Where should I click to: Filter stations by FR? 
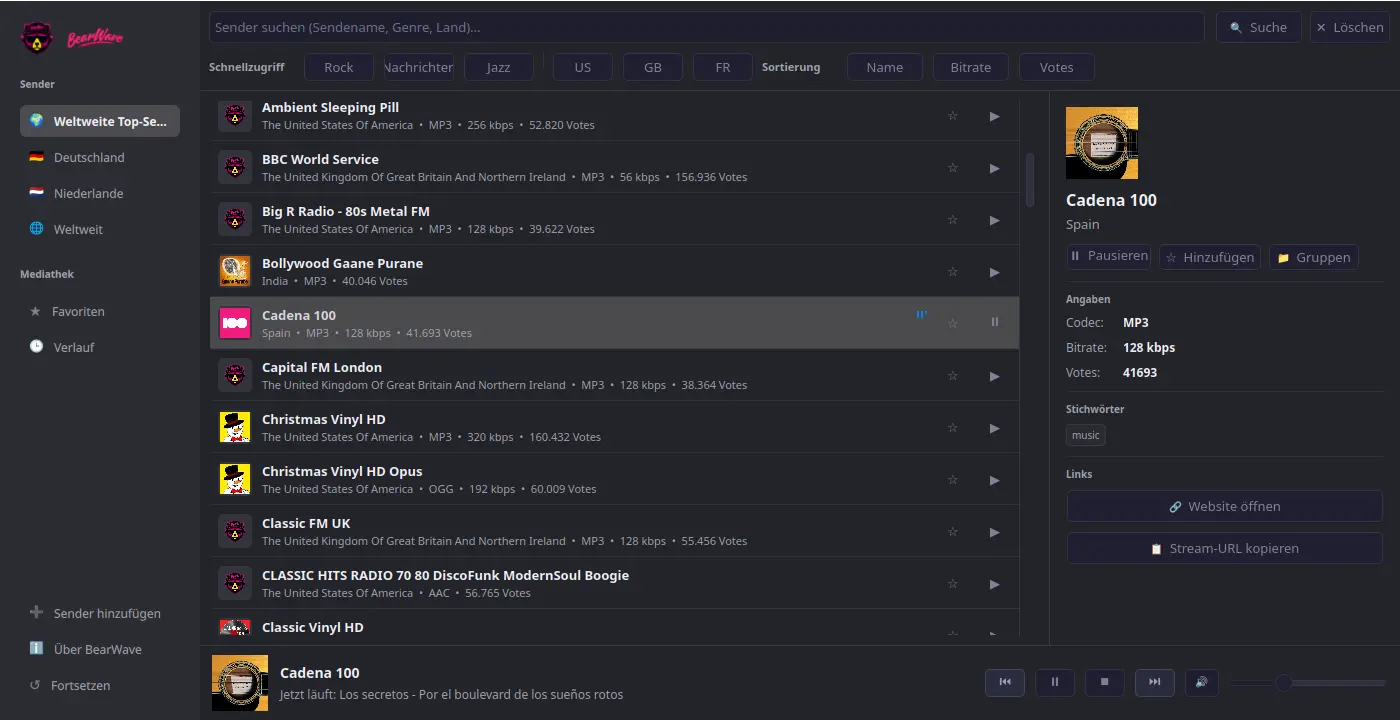pyautogui.click(x=723, y=67)
